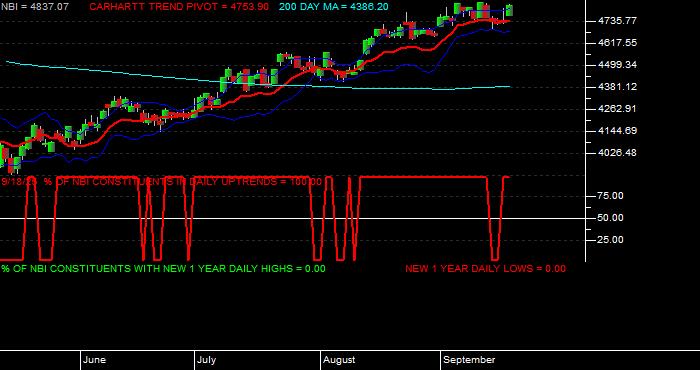700x370 pixels.
Task: Click the NEW 1 YEAR DAILY HIGHS = 0.00 text
Action: pyautogui.click(x=244, y=269)
